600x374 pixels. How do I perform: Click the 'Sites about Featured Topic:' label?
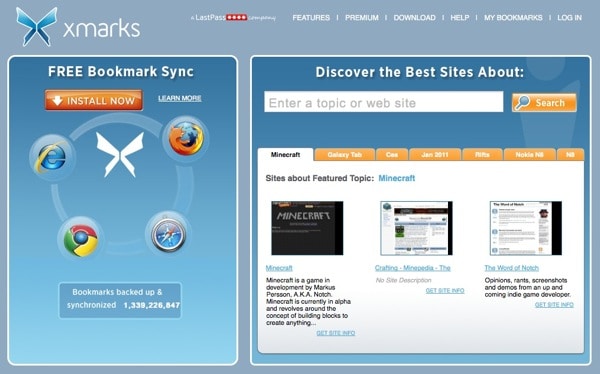pos(320,178)
